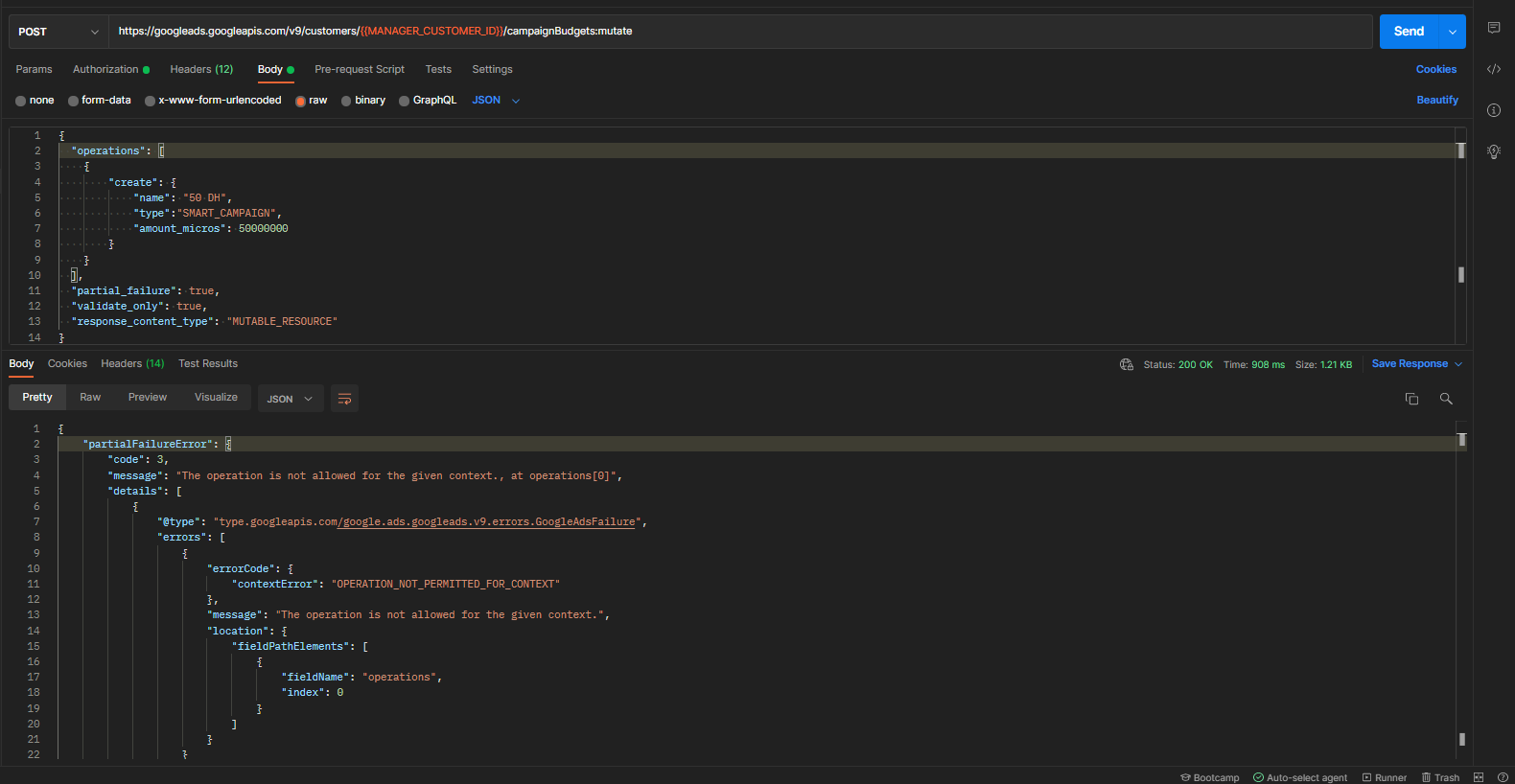
Task: Open the Tests tab
Action: pos(438,69)
